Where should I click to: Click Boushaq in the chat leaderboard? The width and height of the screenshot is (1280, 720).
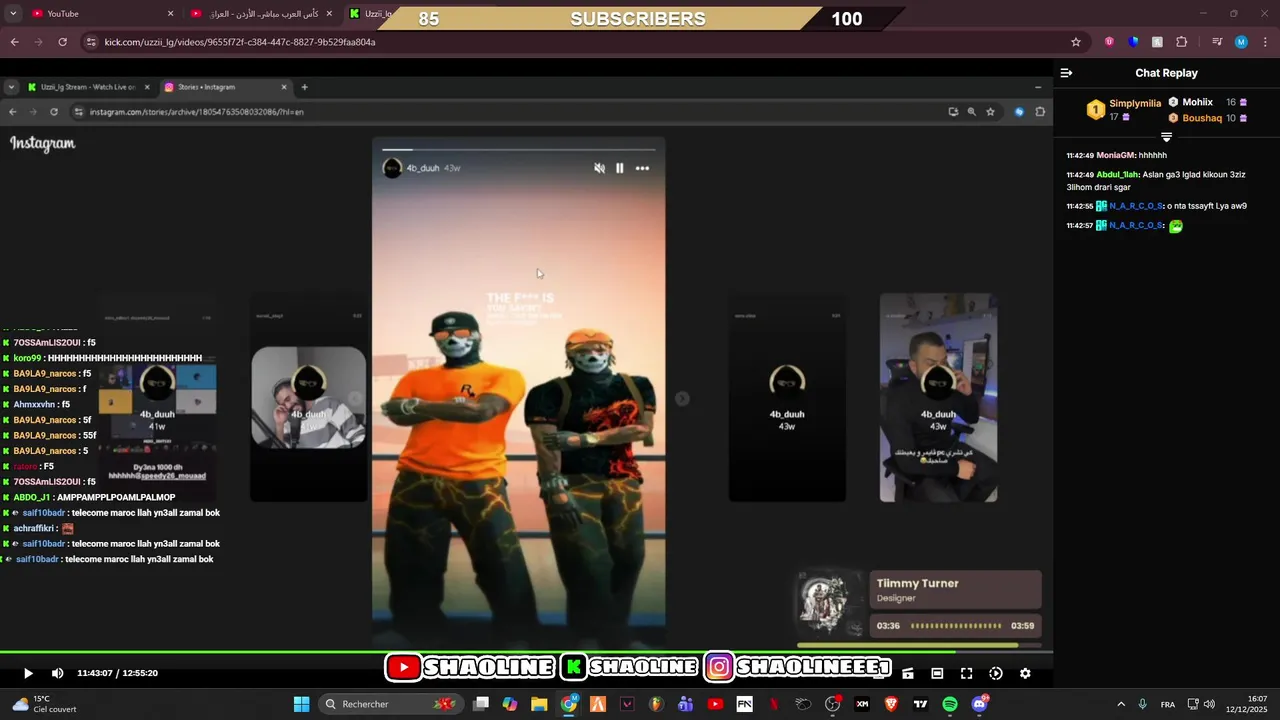point(1202,118)
